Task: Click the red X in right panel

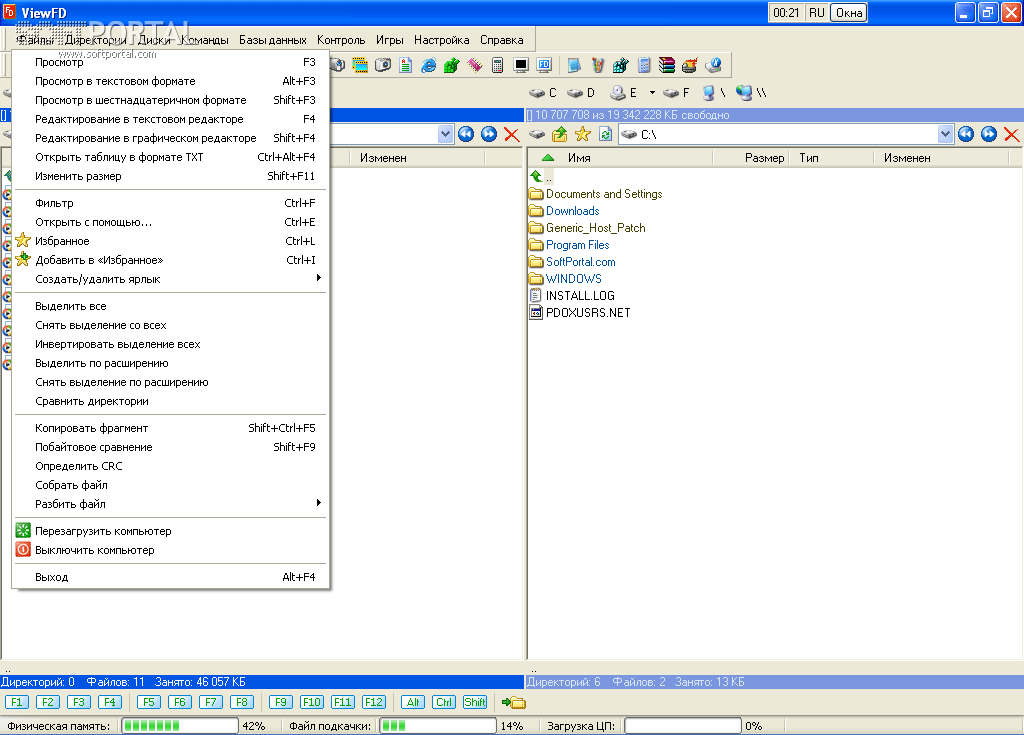Action: (1012, 135)
